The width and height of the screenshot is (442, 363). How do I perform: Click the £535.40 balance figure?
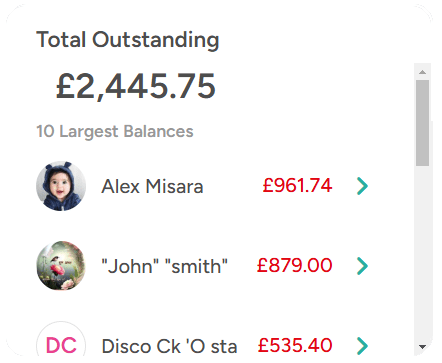tap(295, 345)
